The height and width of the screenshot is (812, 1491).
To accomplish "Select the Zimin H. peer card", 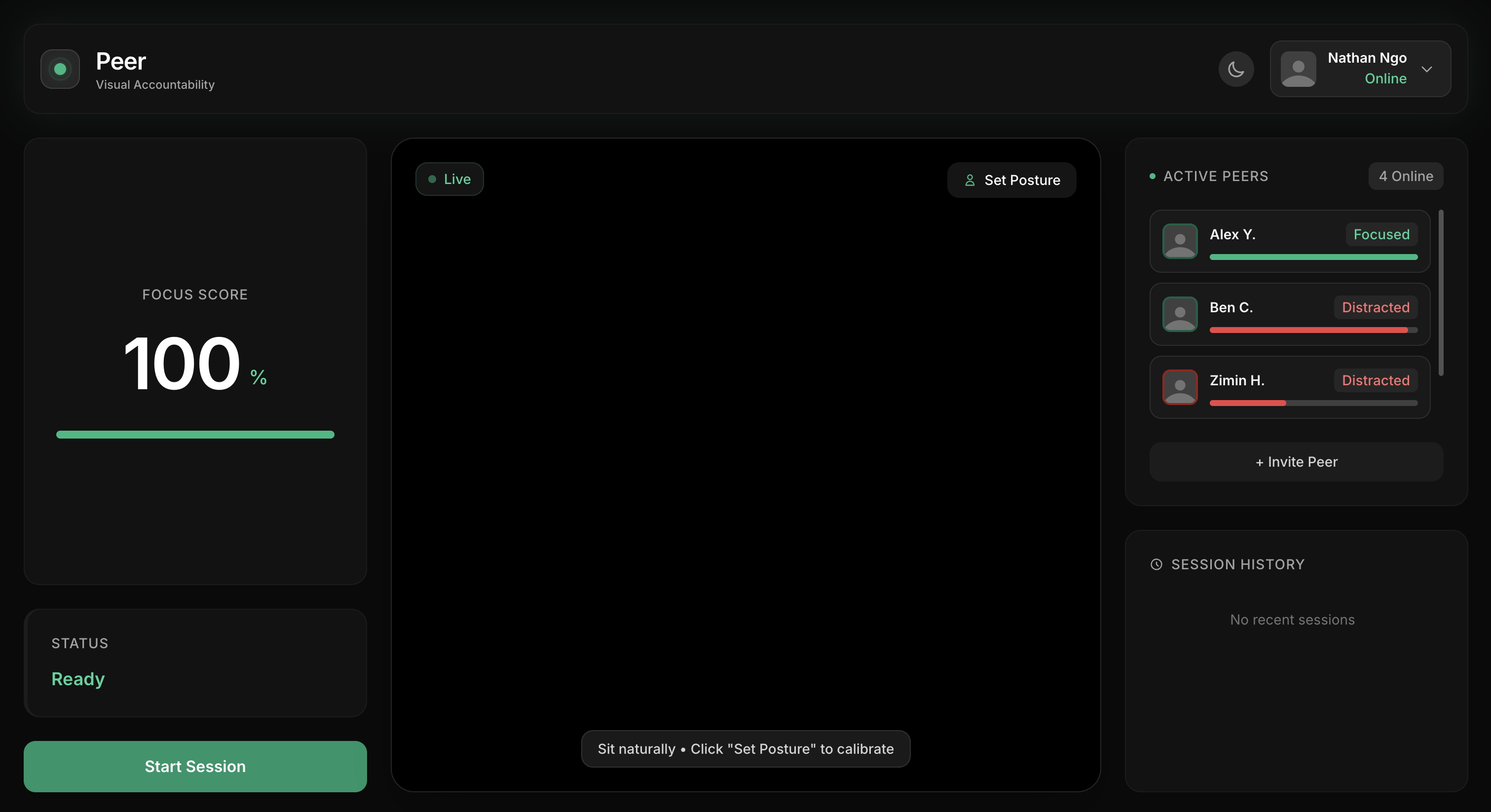I will pyautogui.click(x=1289, y=387).
